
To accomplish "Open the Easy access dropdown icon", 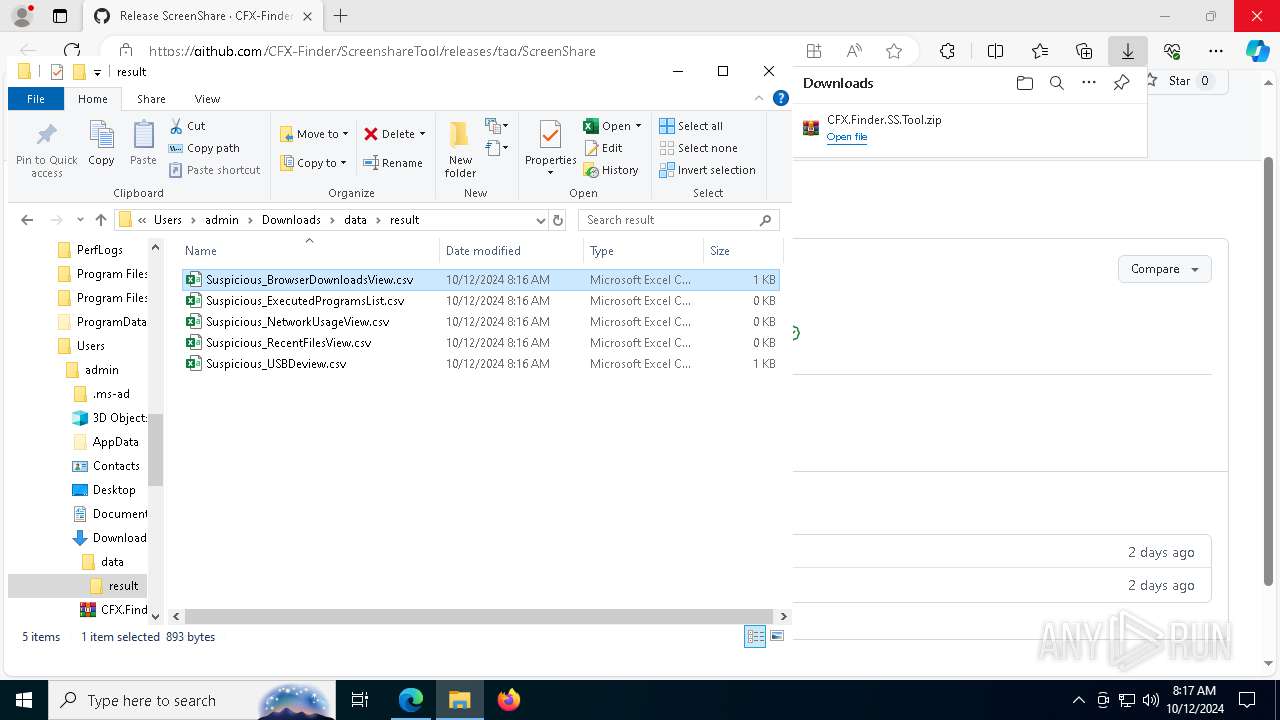I will tap(497, 149).
